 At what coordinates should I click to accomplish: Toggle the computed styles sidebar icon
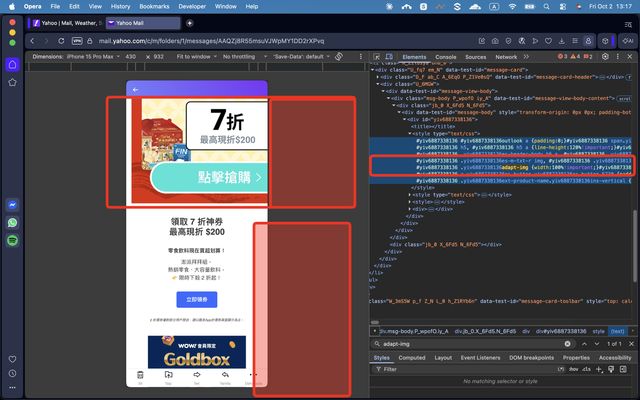pyautogui.click(x=623, y=369)
